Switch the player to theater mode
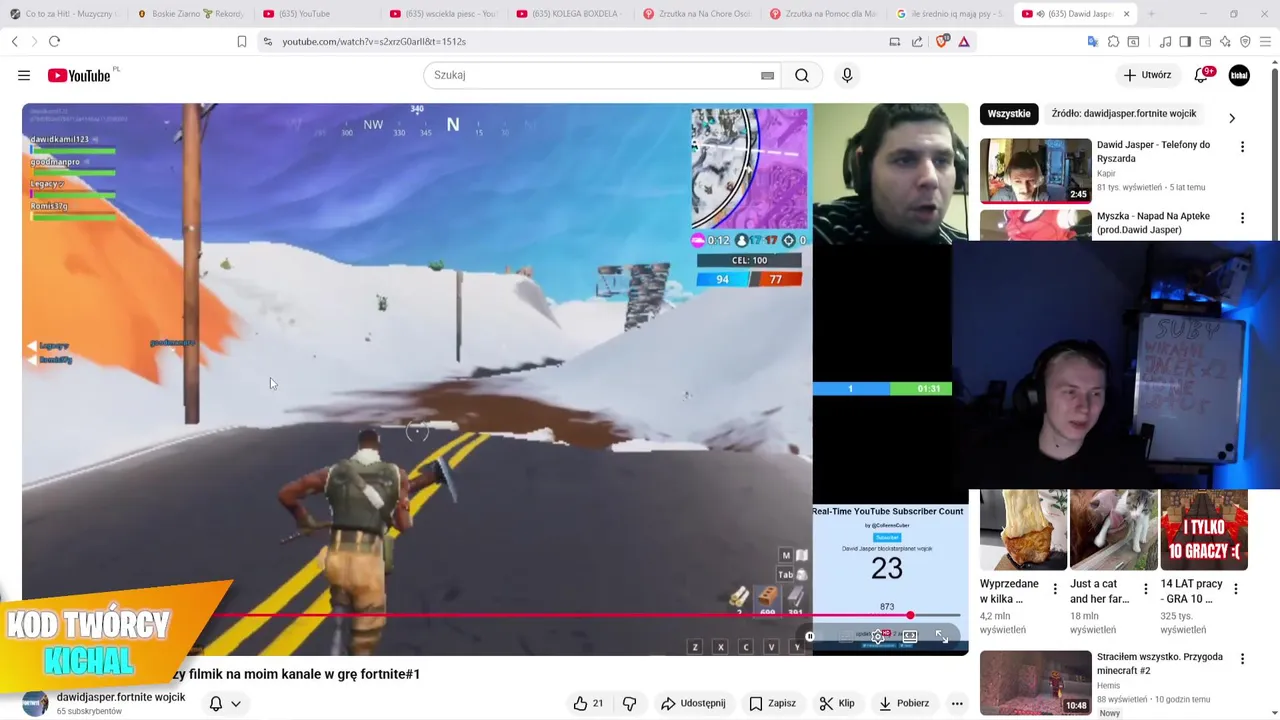The width and height of the screenshot is (1280, 720). point(910,636)
